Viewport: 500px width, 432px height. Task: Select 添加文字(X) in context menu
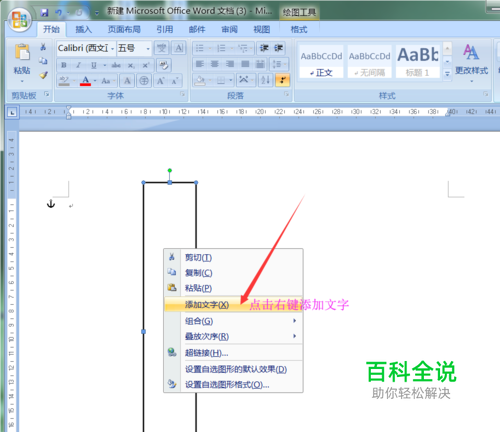tap(233, 304)
